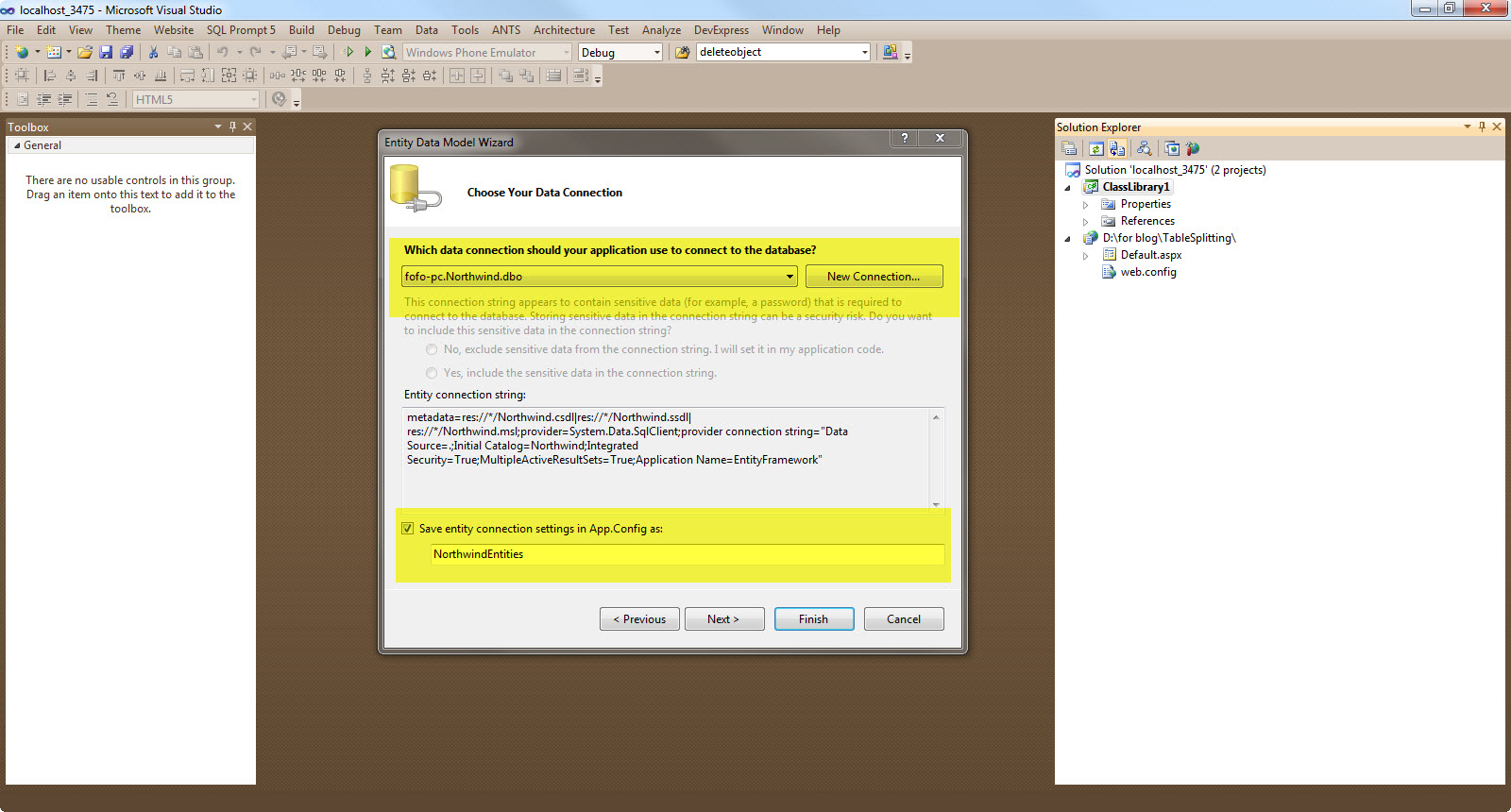Click the Align Lefts layout icon
This screenshot has width=1511, height=812.
tap(49, 76)
